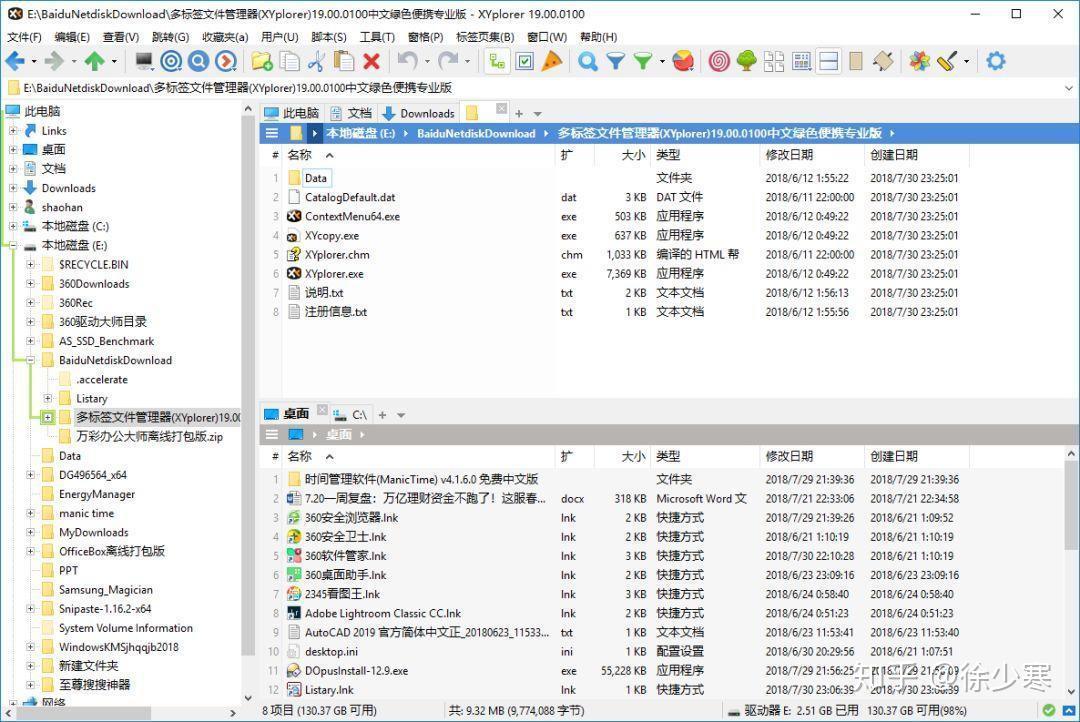Open the Drives computer monitor toolbar icon

144,61
